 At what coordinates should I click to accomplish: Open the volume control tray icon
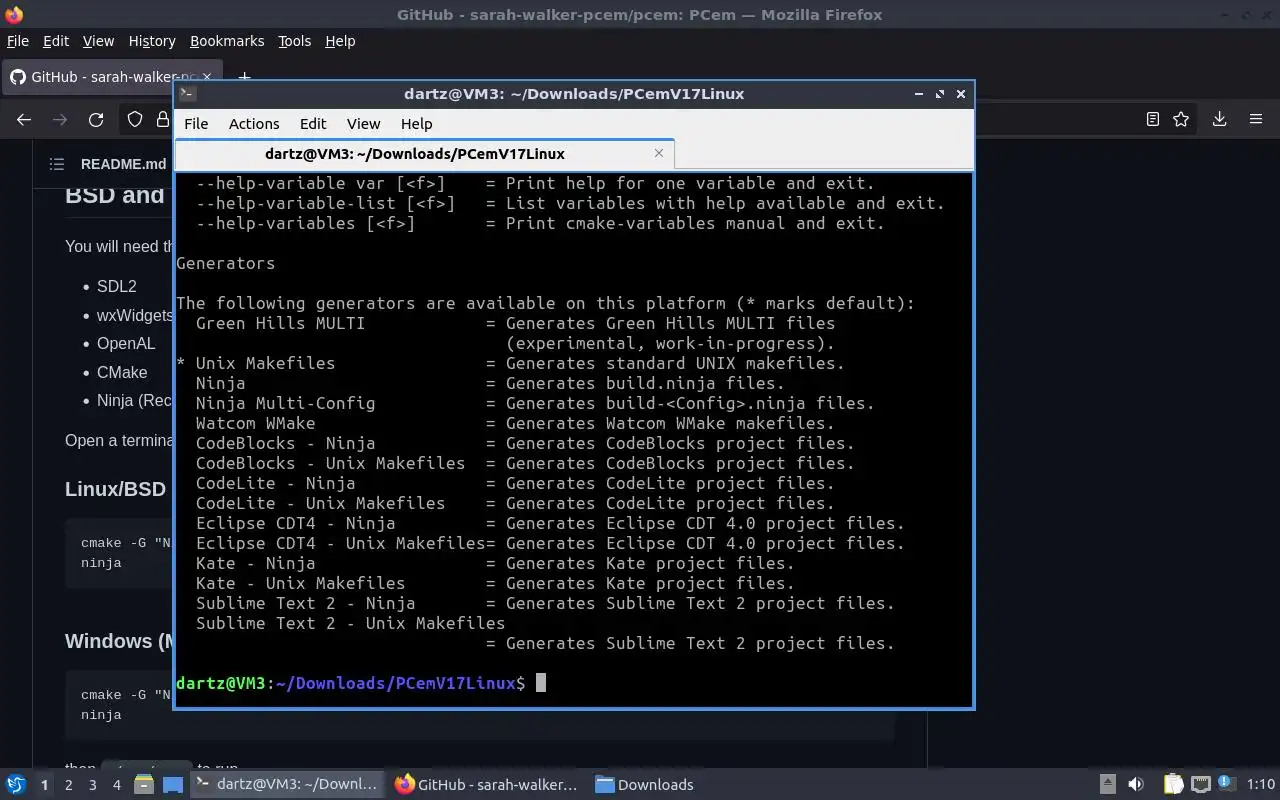[x=1136, y=785]
